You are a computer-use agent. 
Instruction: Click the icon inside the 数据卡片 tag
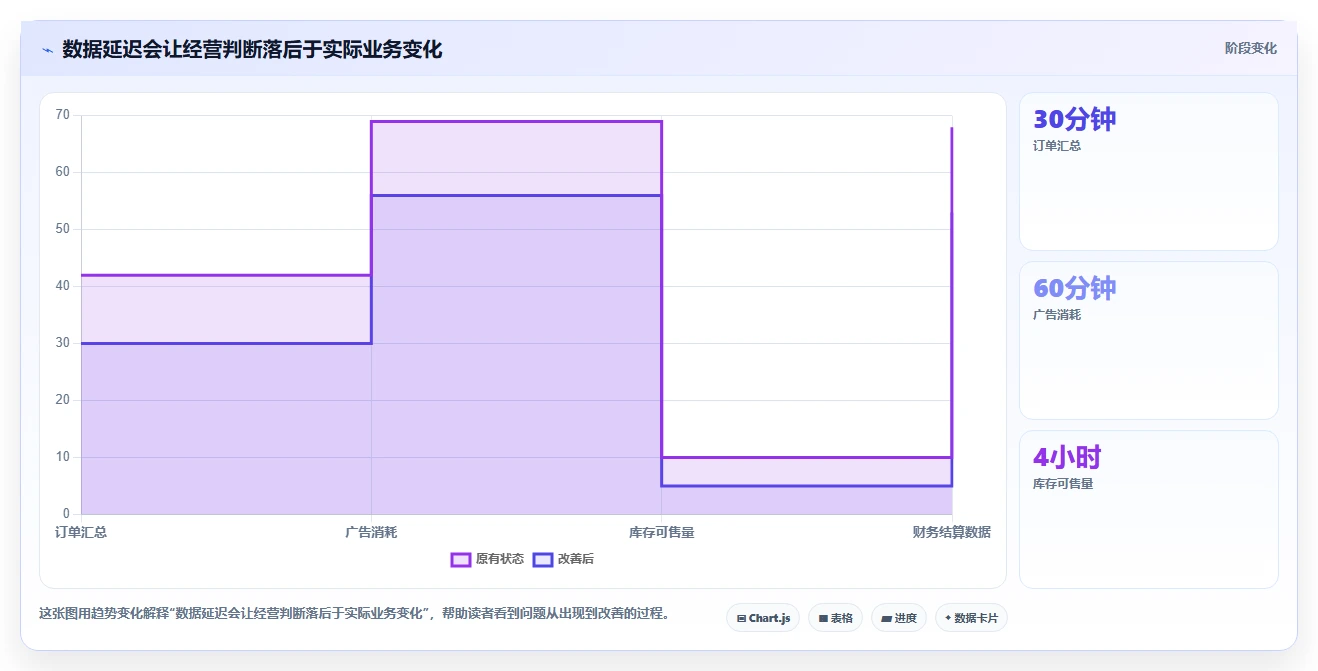coord(948,618)
